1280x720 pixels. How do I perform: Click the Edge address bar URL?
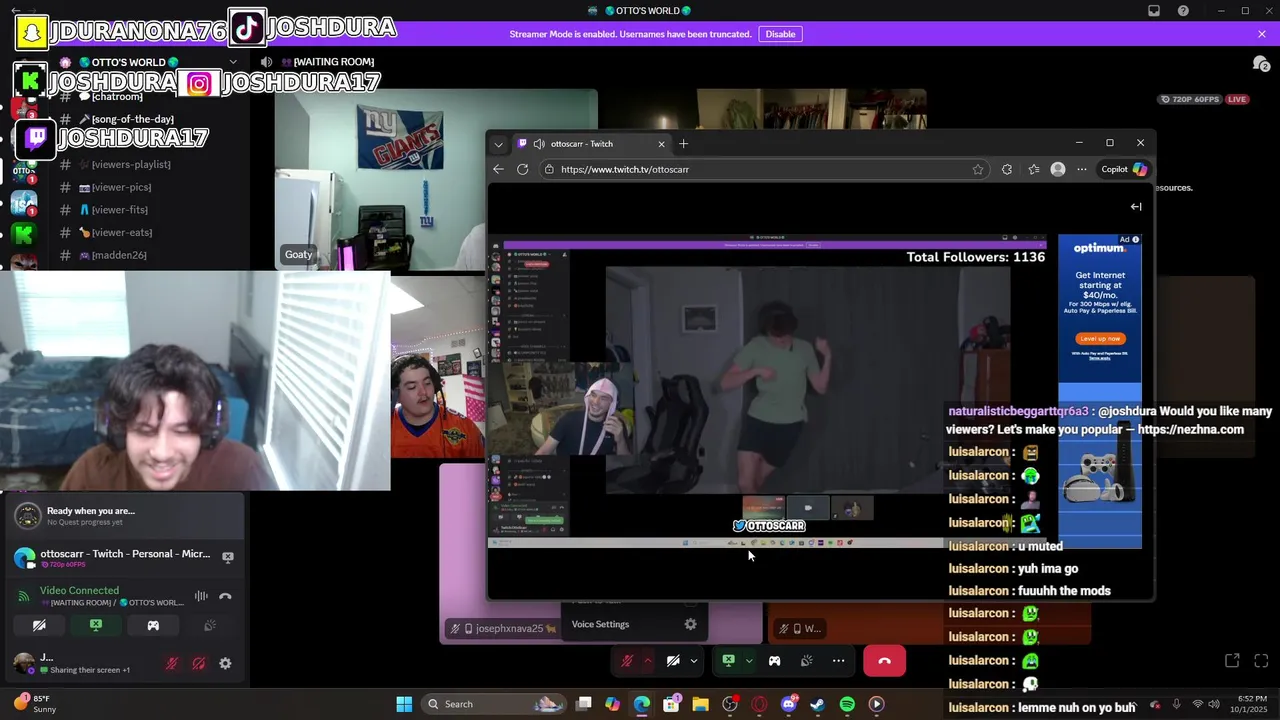pyautogui.click(x=625, y=170)
